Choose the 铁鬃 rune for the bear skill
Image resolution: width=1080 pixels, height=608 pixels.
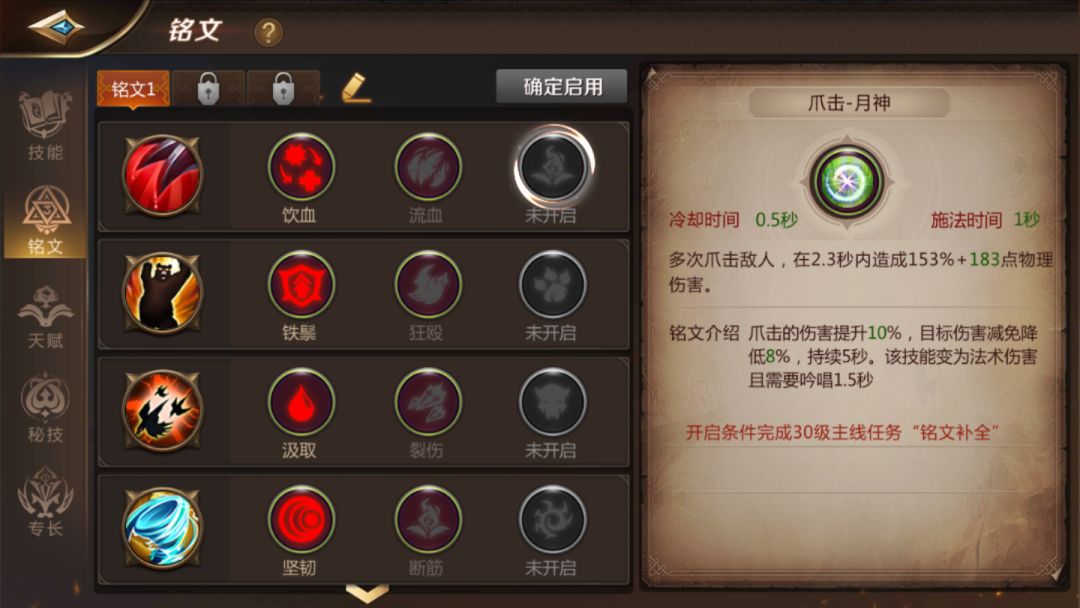coord(301,284)
